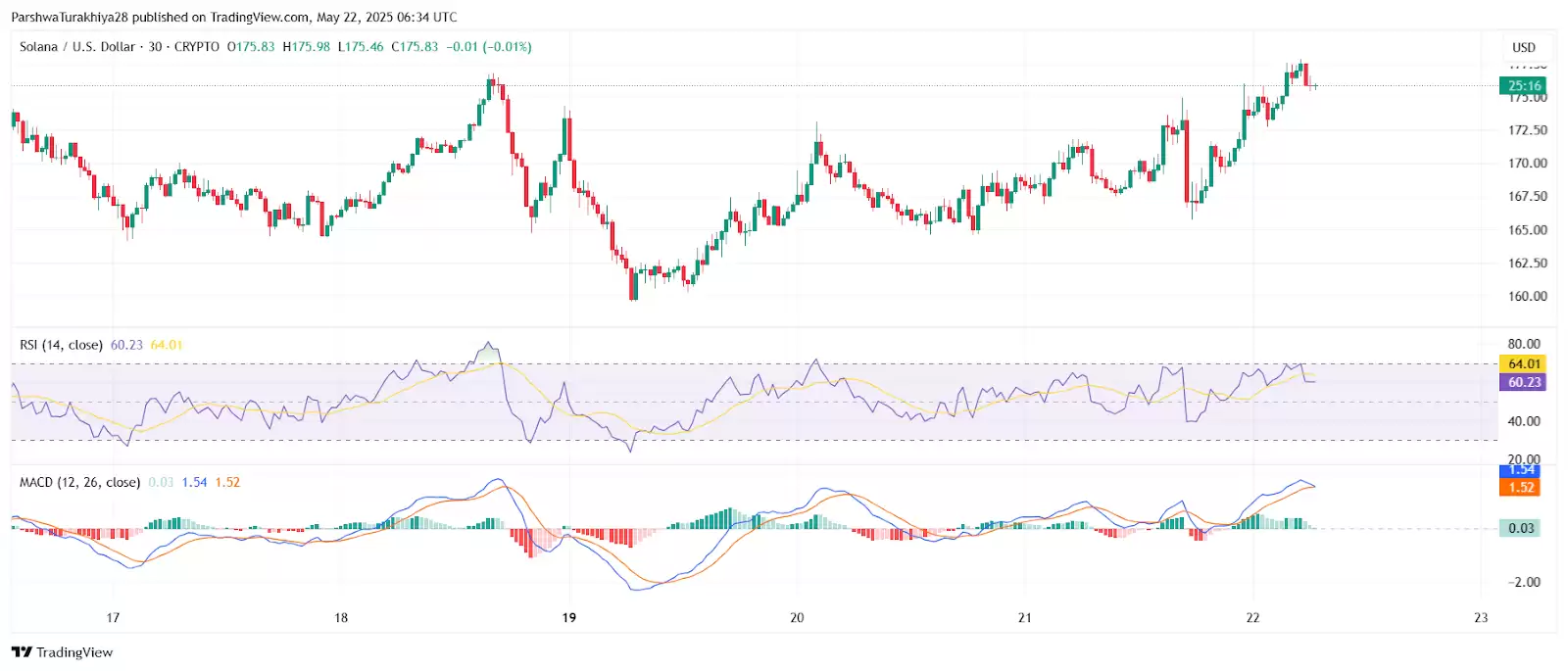This screenshot has height=671, width=1568.
Task: Select date 19 on the time axis
Action: click(x=568, y=617)
